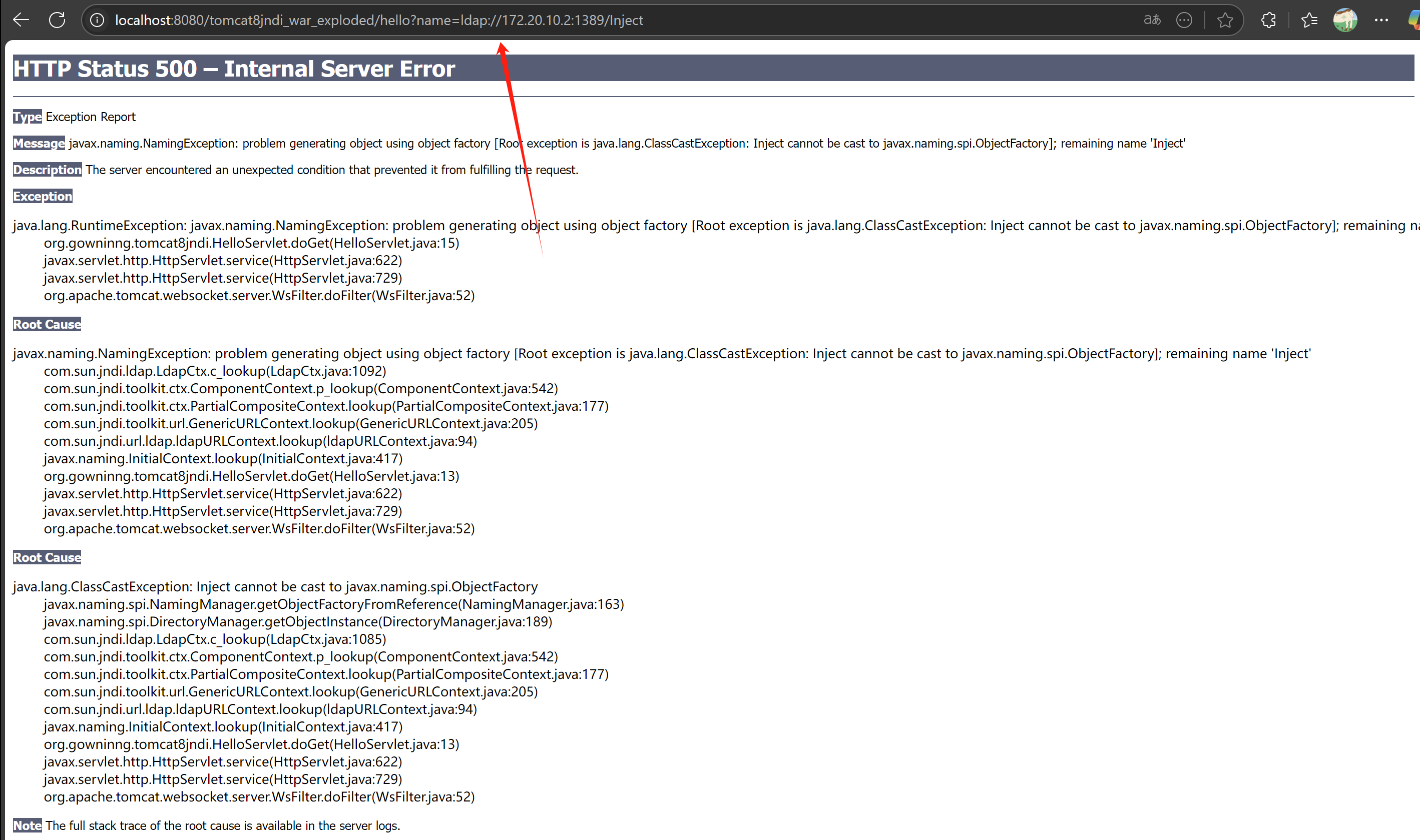Click HelloServlet.java:15 stack trace line
Image resolution: width=1420 pixels, height=840 pixels.
[251, 243]
